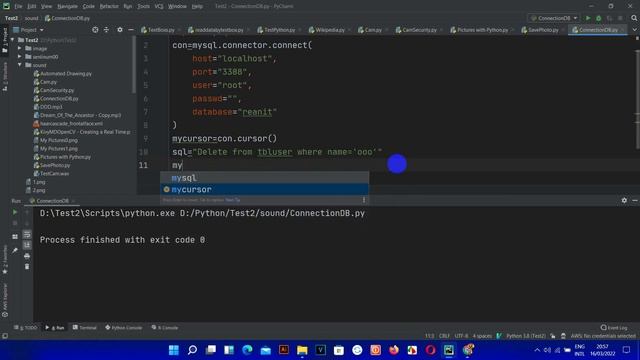Open the Windows Start menu
640x360 pixels.
coord(173,350)
